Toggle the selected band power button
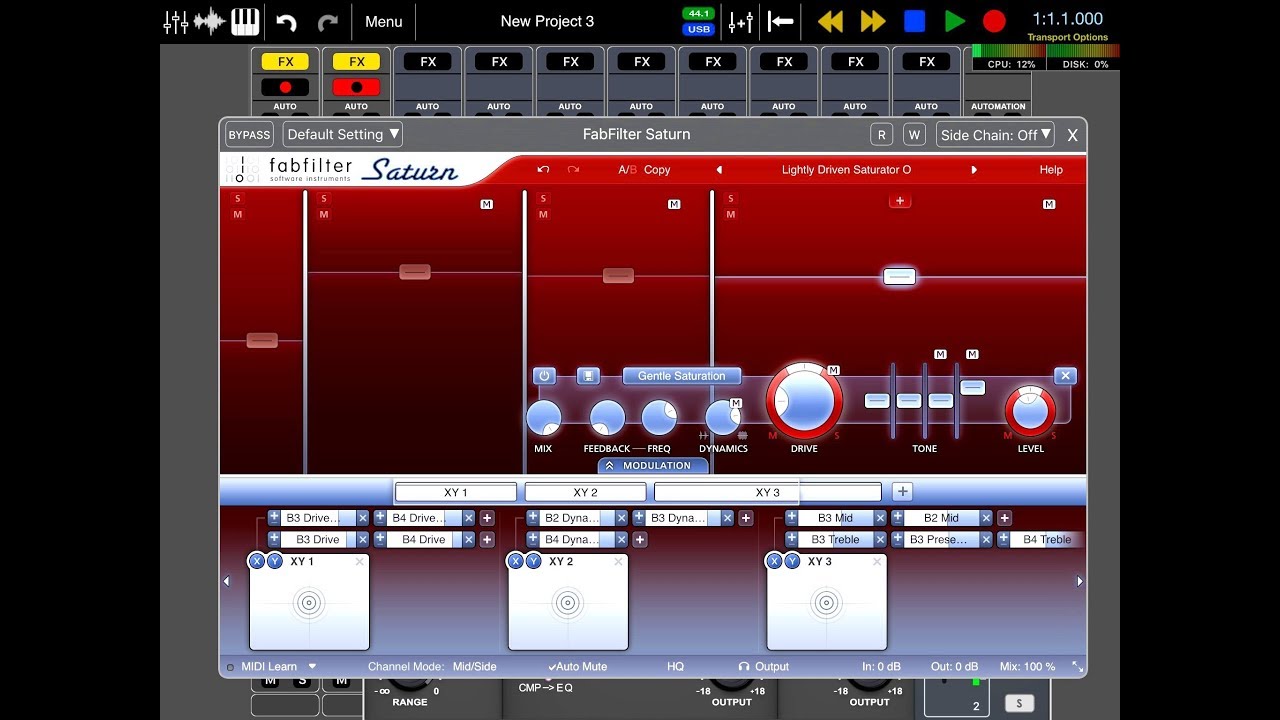This screenshot has width=1280, height=720. [x=544, y=376]
